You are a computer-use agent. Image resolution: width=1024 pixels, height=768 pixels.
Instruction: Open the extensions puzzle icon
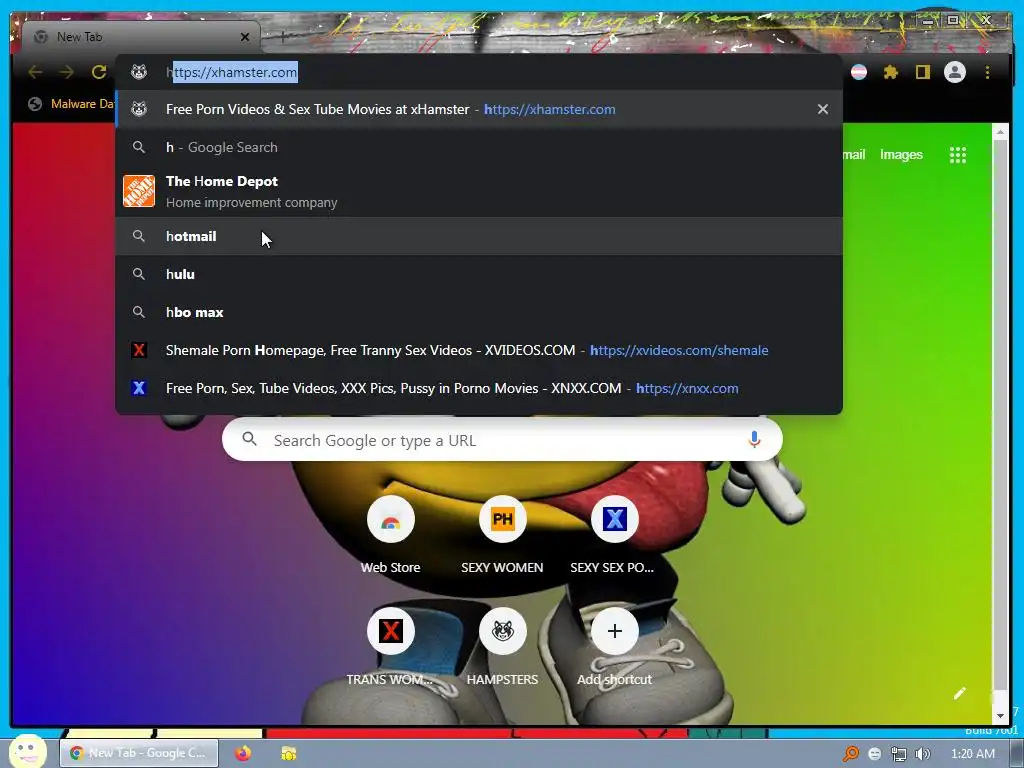[x=891, y=72]
